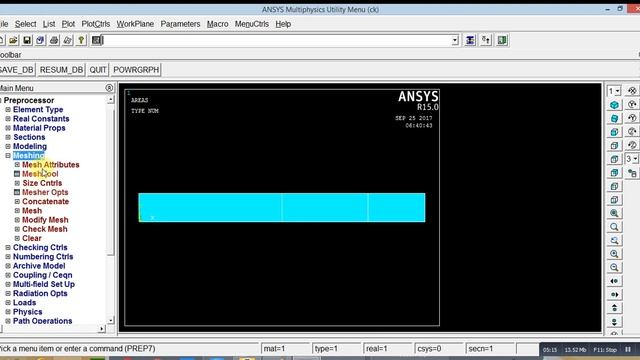Click the csys=0 status bar field
This screenshot has width=640, height=360.
pyautogui.click(x=438, y=349)
